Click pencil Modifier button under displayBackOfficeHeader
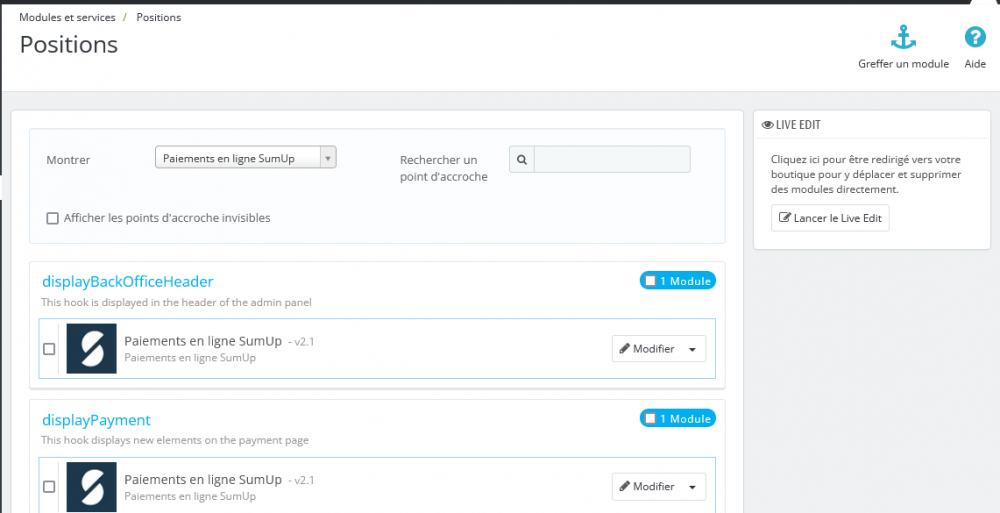Image resolution: width=1000 pixels, height=513 pixels. coord(647,349)
